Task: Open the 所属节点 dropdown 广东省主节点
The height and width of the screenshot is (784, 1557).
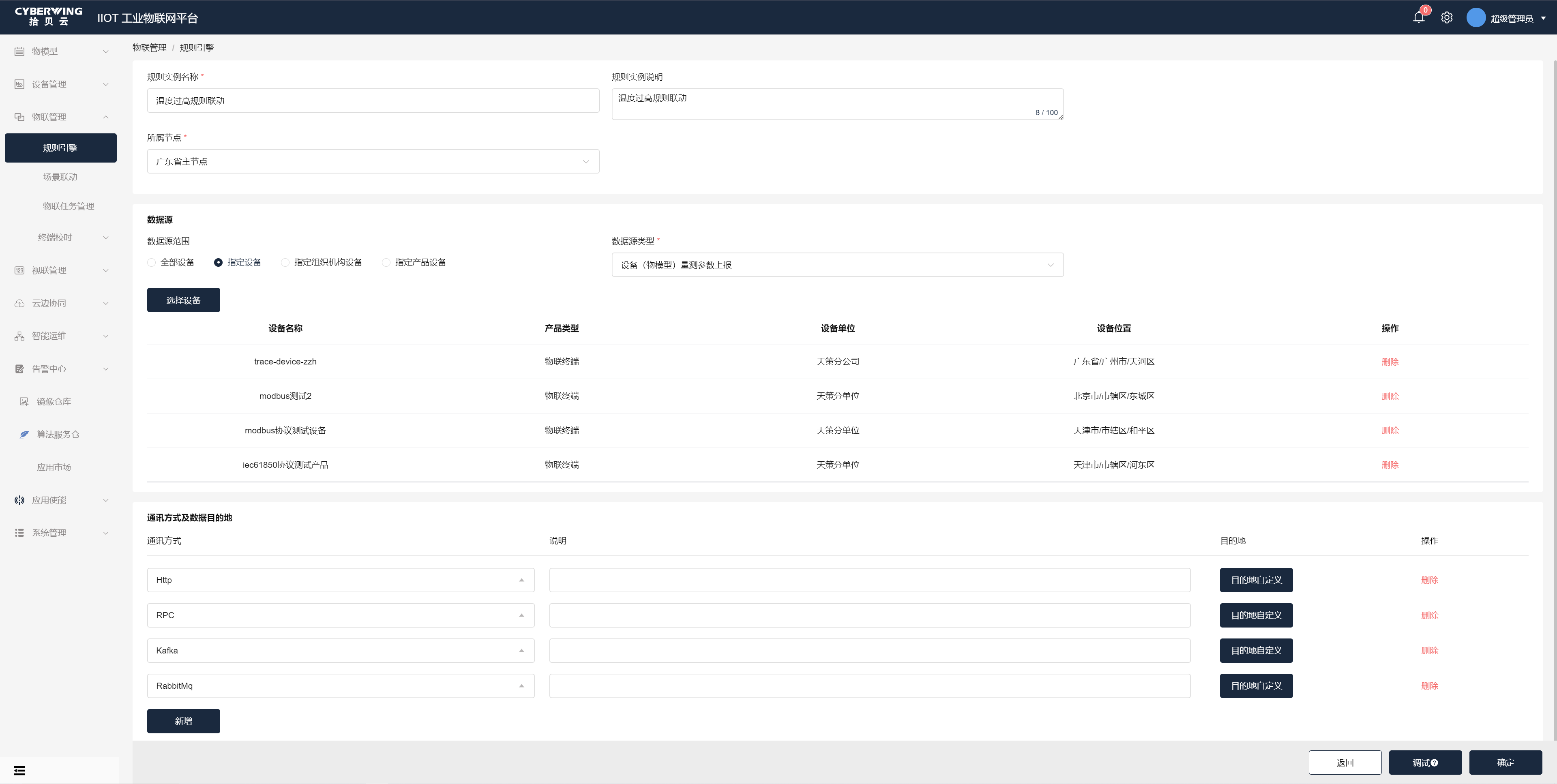Action: coord(373,161)
